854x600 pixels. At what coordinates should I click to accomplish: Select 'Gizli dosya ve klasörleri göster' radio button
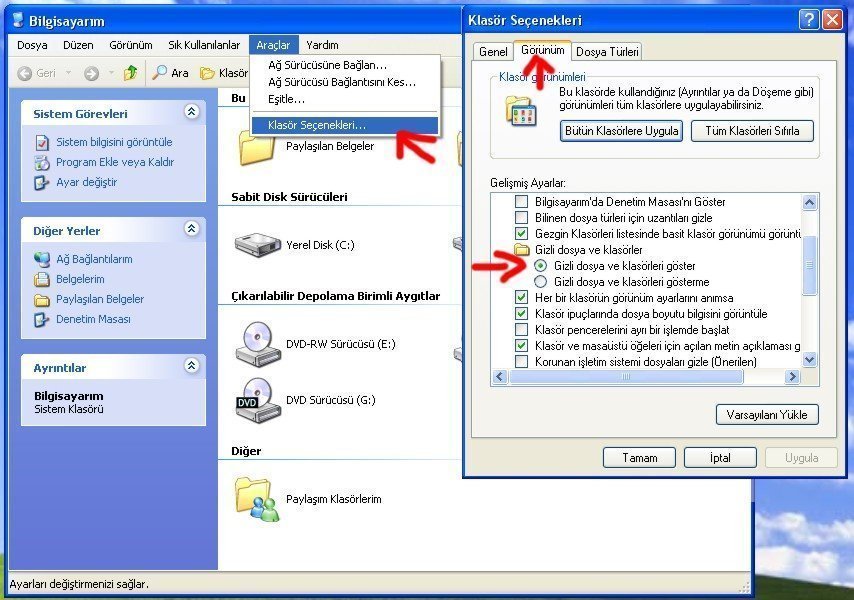541,266
